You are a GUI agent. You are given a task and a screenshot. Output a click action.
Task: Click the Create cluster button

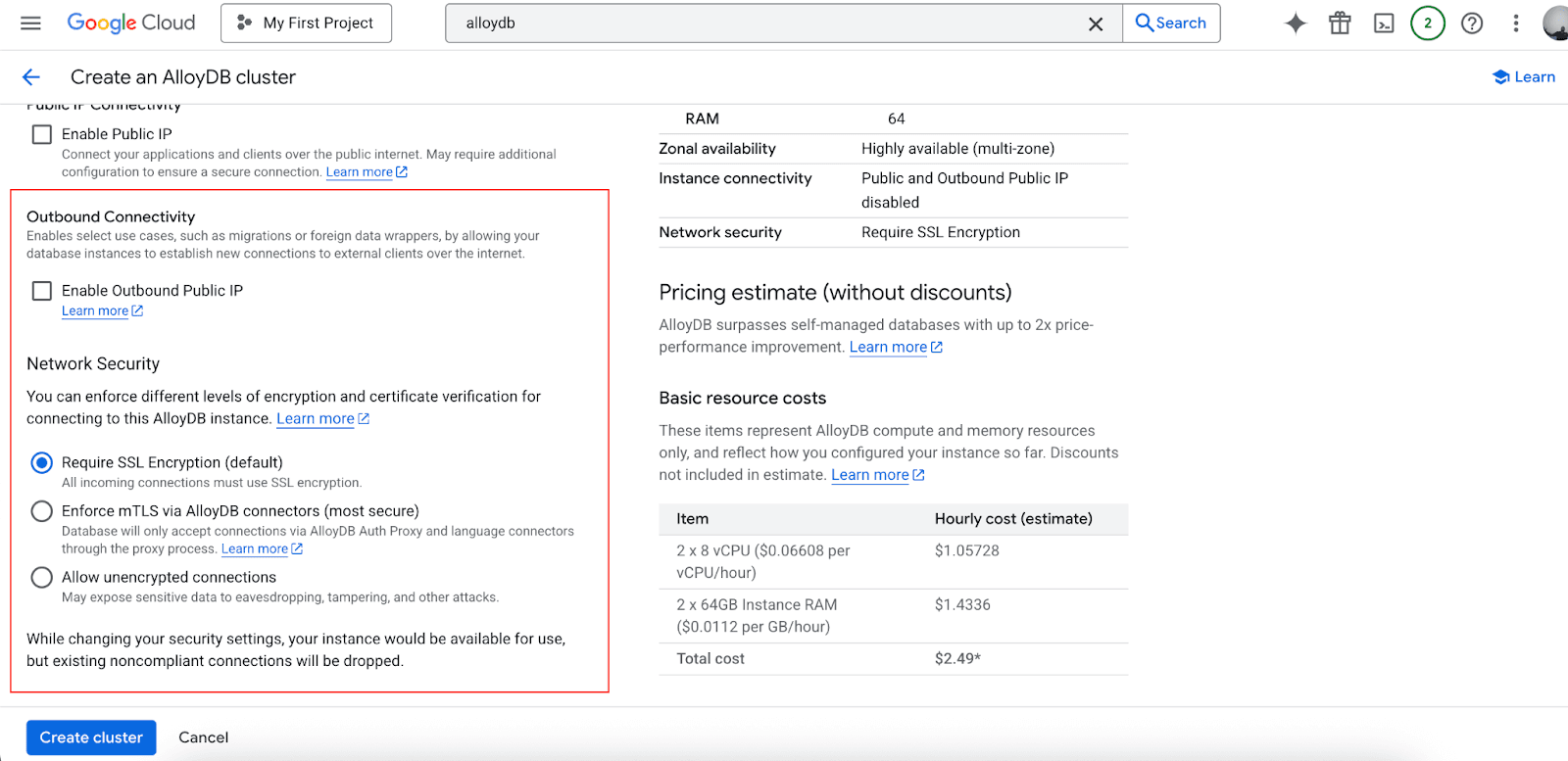pos(91,737)
